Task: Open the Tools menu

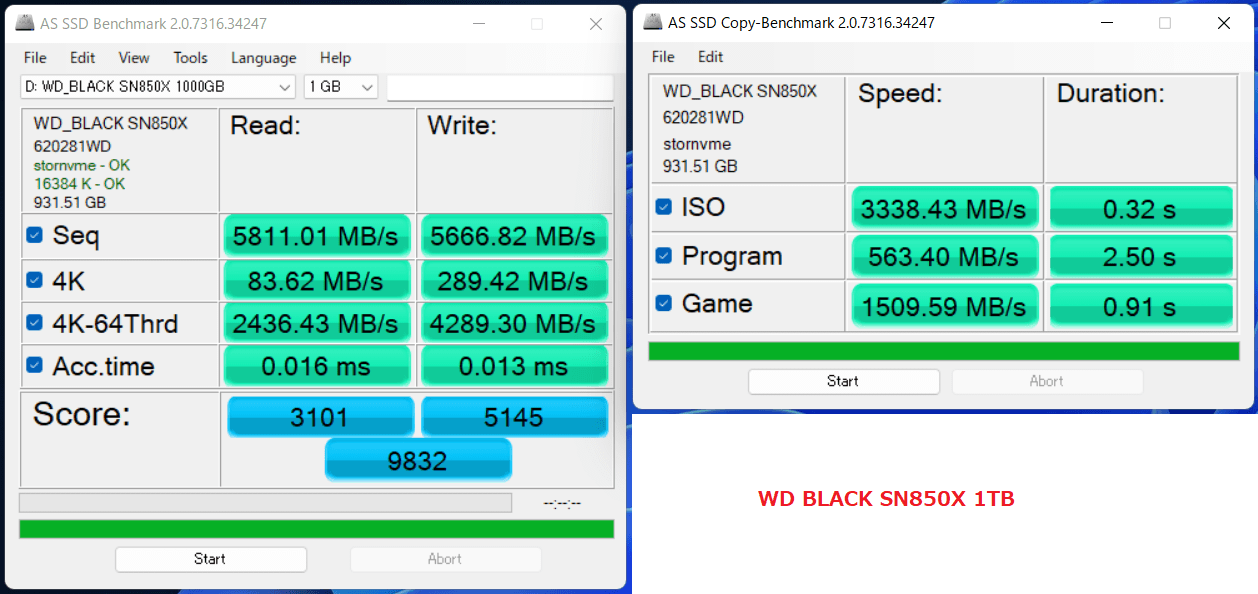Action: tap(191, 58)
